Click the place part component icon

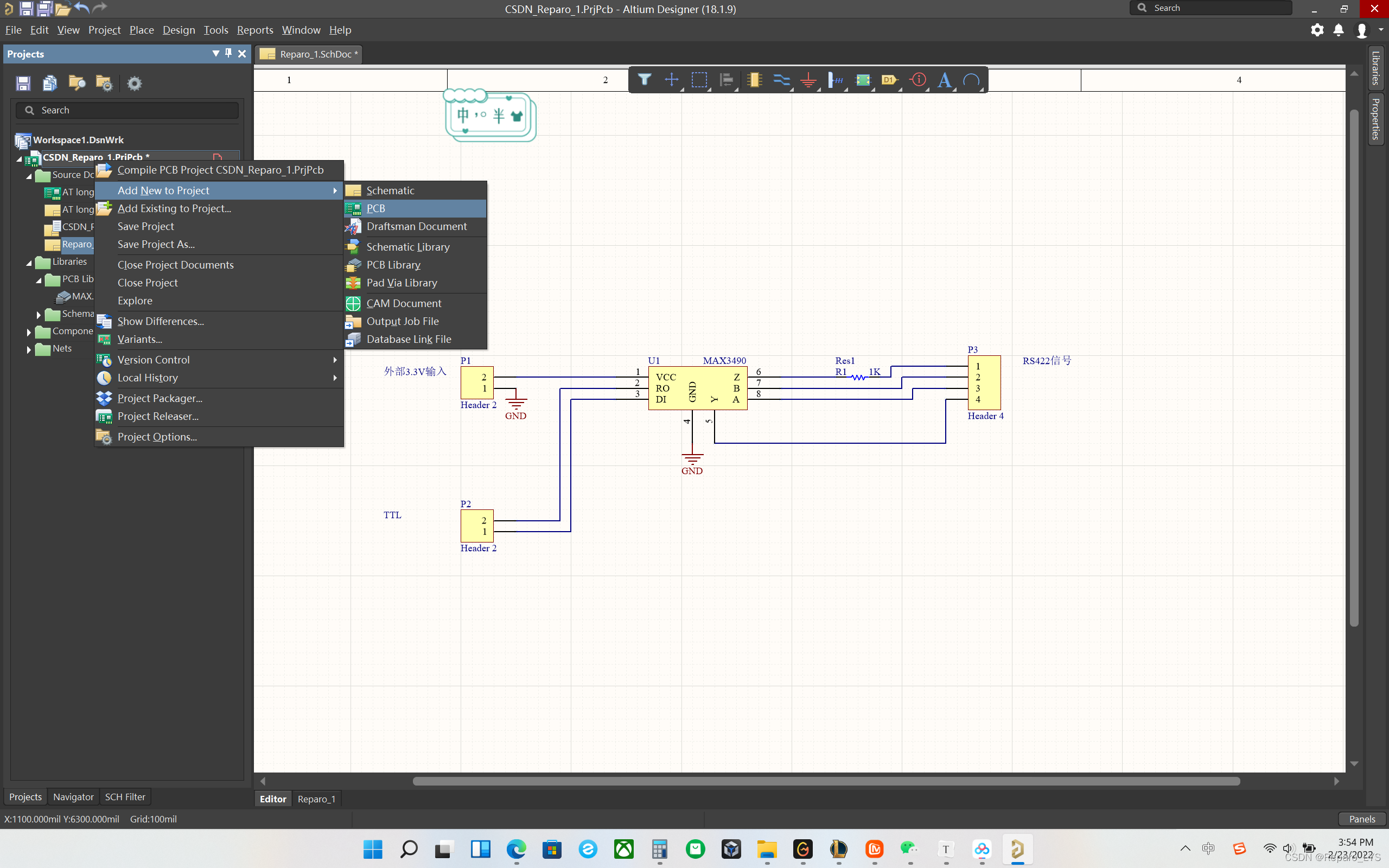tap(754, 80)
